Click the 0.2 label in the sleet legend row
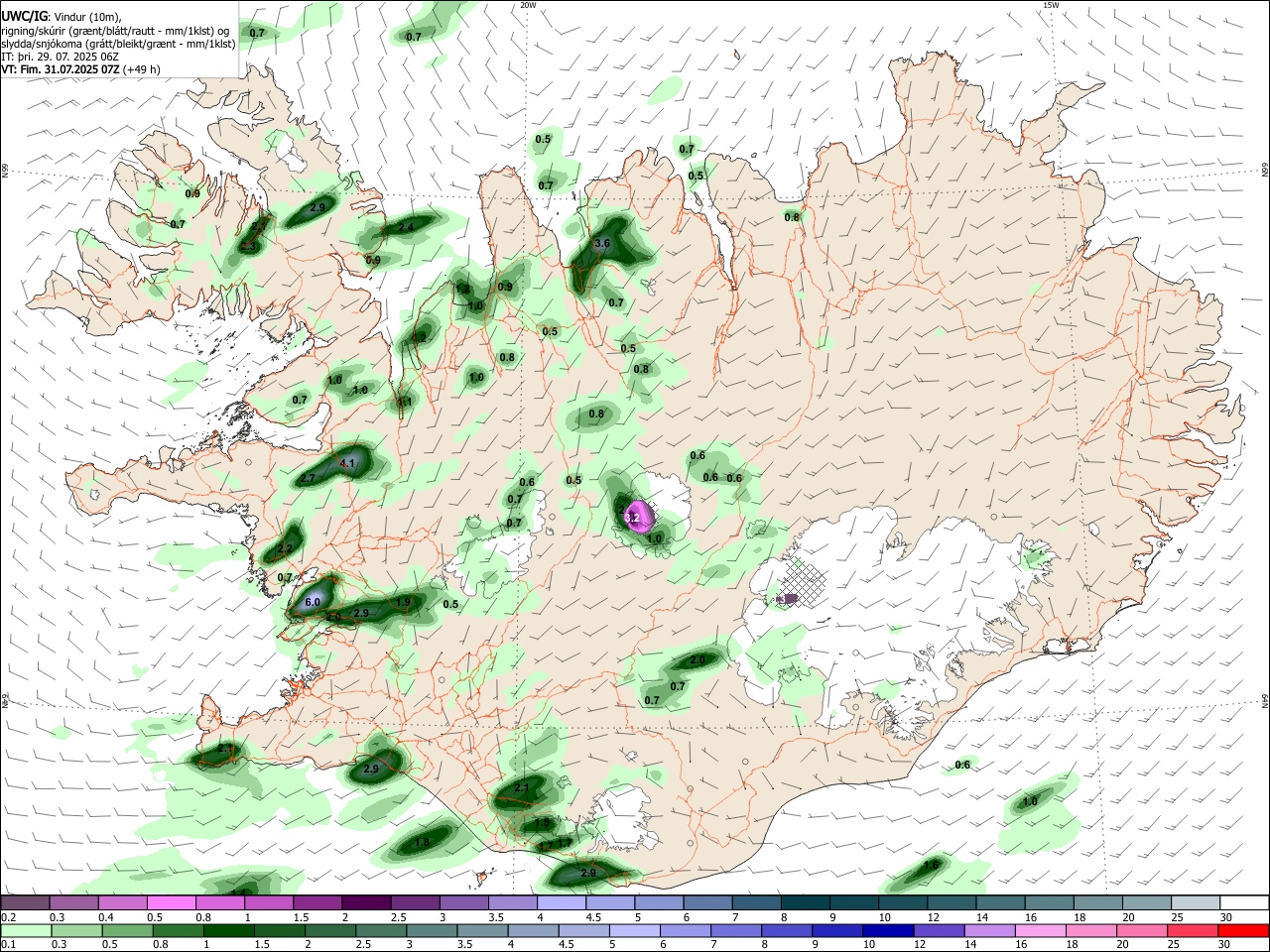The height and width of the screenshot is (952, 1270). pos(7,917)
